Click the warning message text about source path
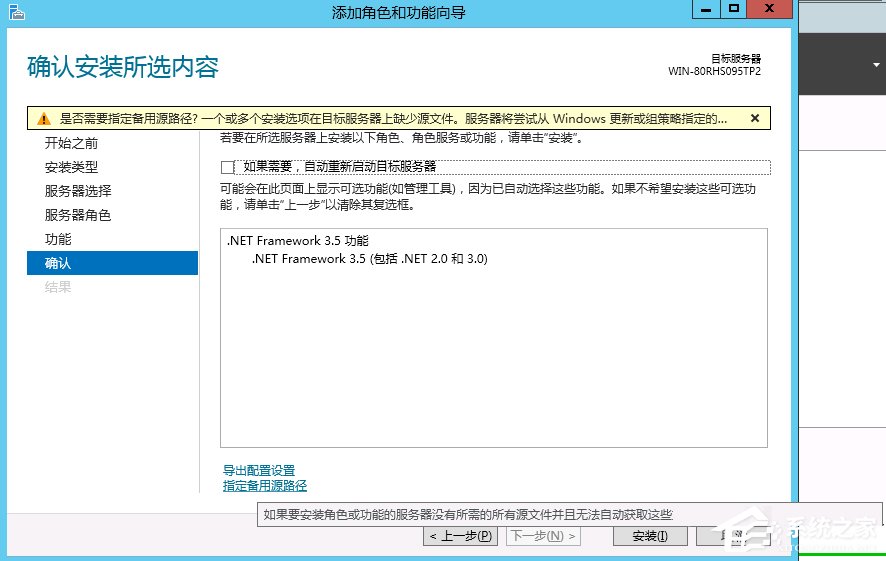The width and height of the screenshot is (886, 561). pyautogui.click(x=393, y=119)
